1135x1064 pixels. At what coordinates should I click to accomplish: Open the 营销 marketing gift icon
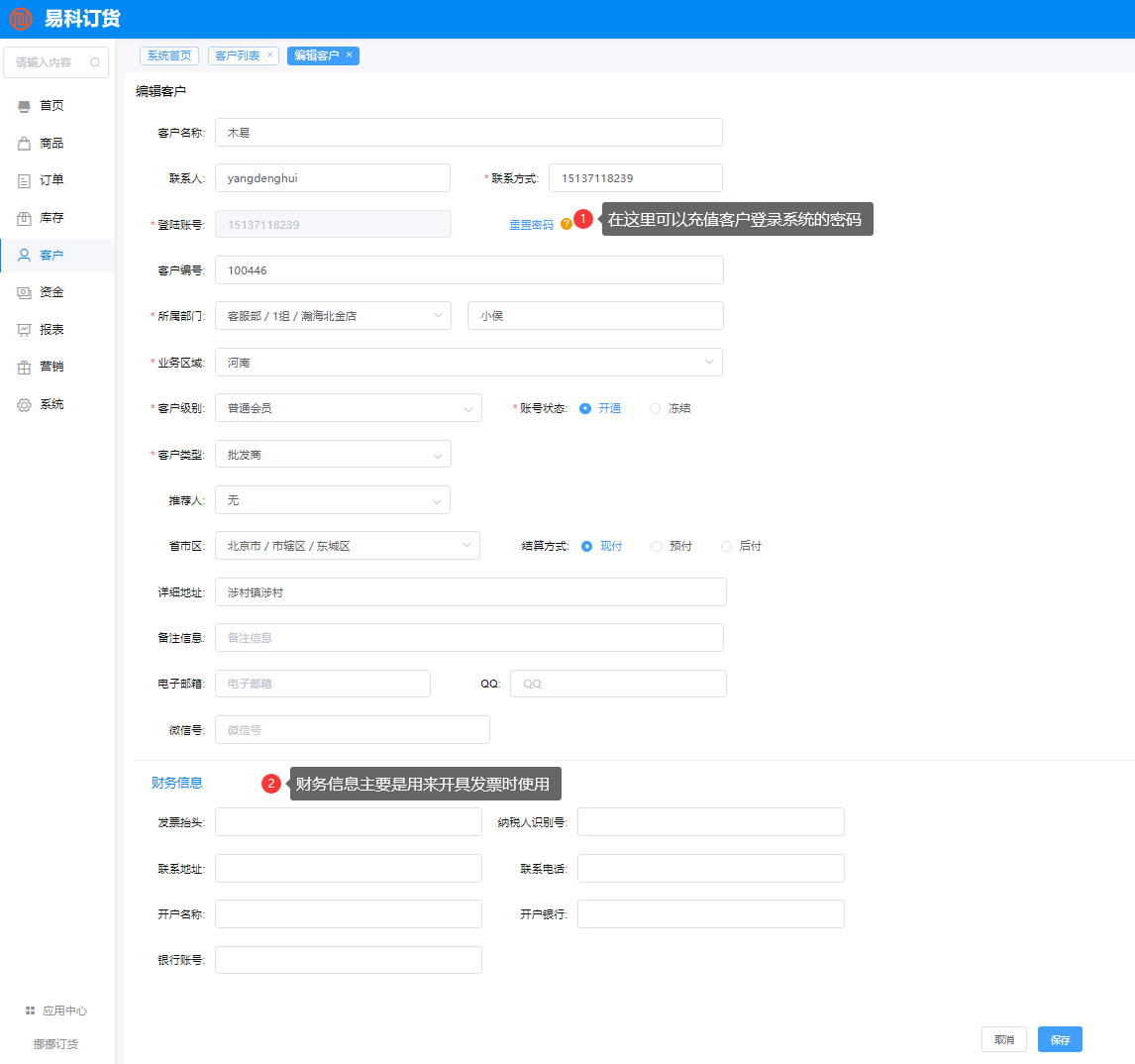(x=25, y=367)
